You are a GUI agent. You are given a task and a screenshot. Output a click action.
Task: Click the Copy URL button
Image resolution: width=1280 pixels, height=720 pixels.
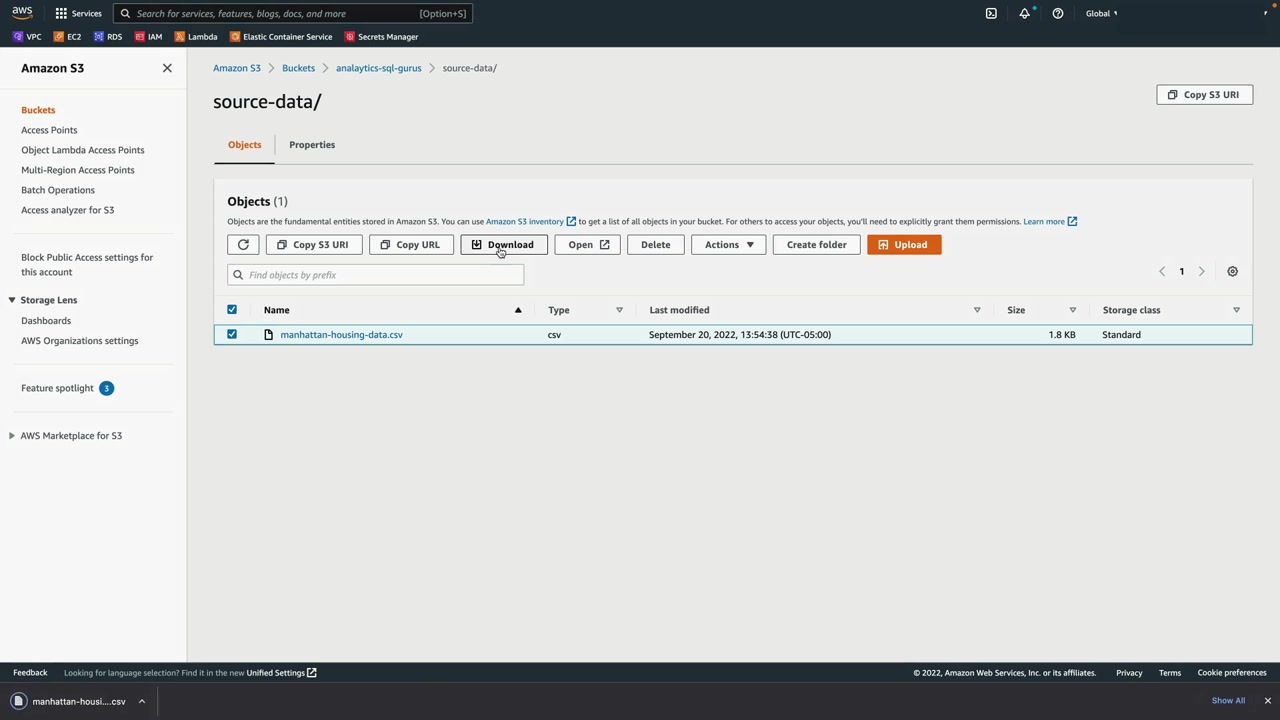(x=411, y=245)
